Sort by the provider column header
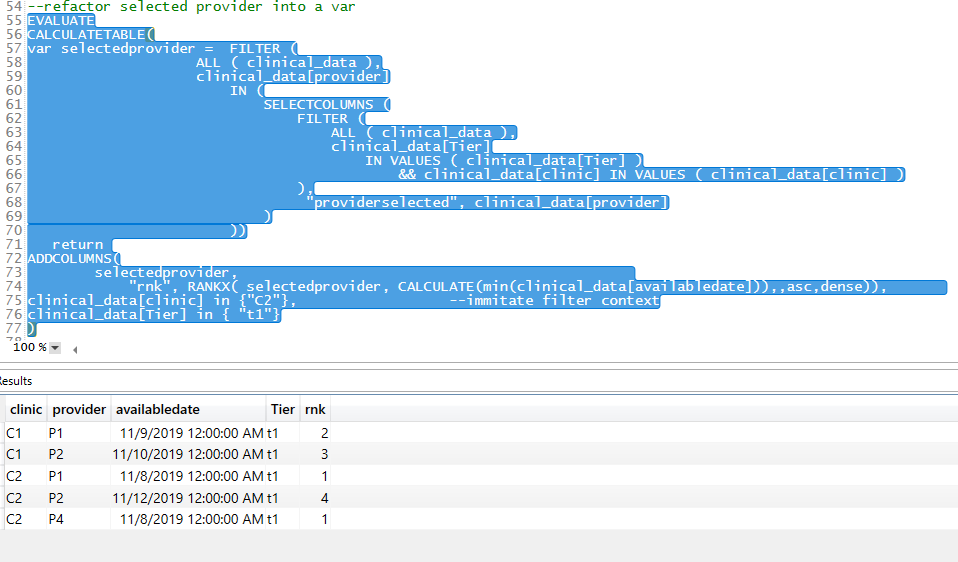 tap(79, 409)
